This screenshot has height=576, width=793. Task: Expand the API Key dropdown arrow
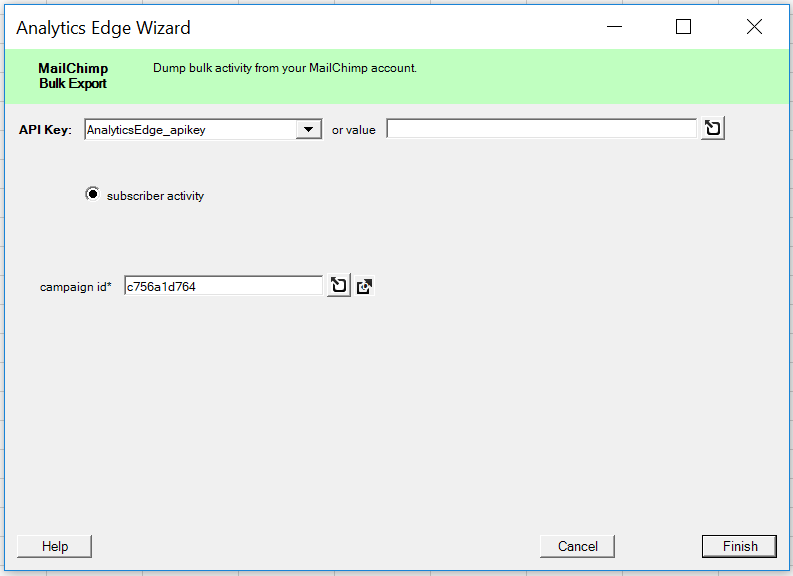(x=309, y=129)
